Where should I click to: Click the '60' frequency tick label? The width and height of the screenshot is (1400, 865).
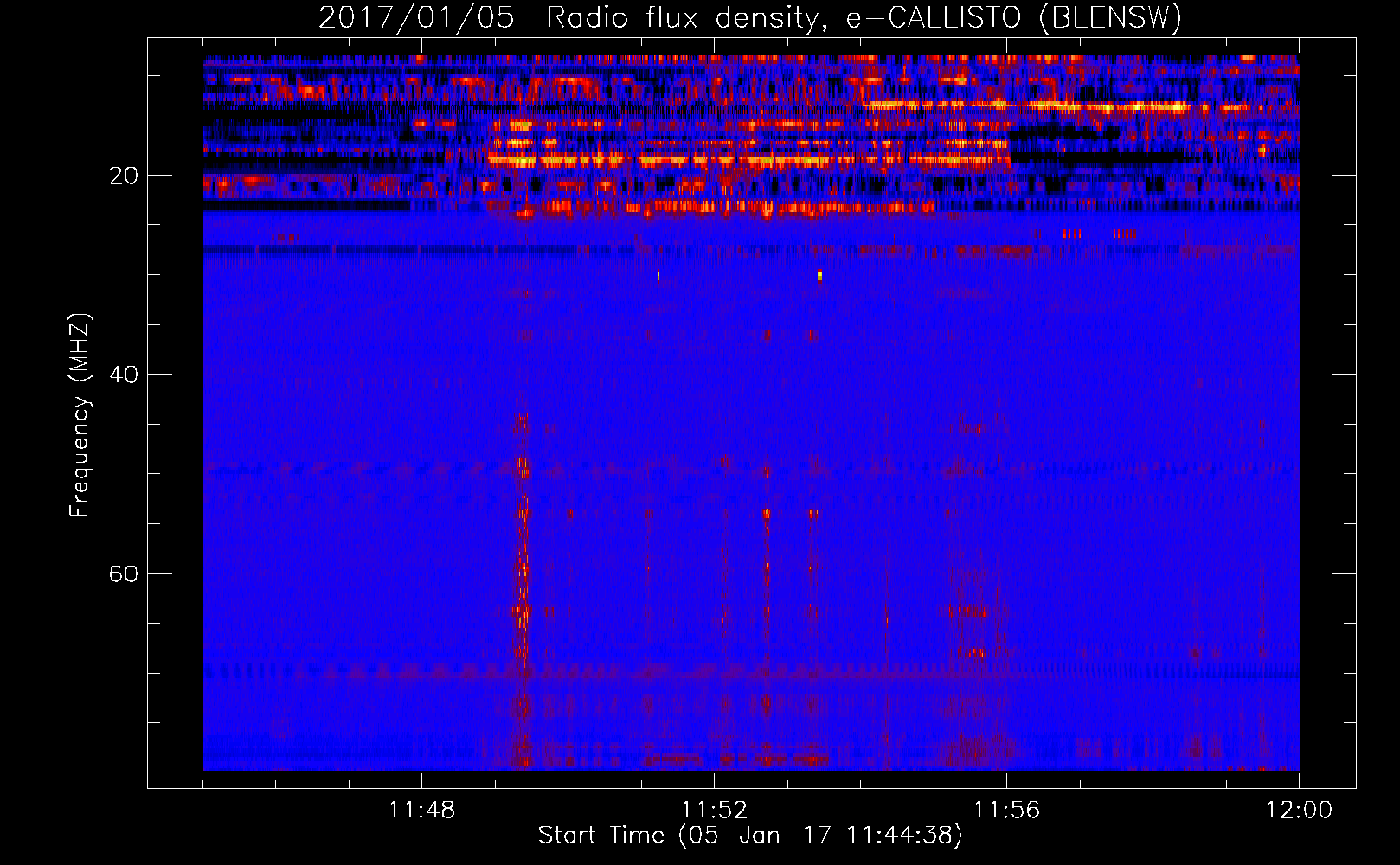[x=123, y=574]
